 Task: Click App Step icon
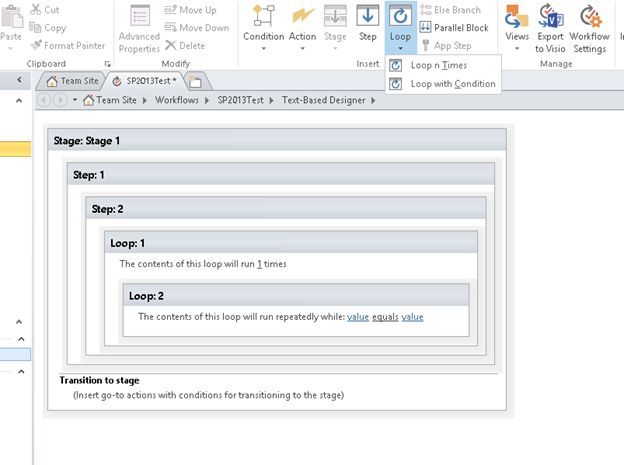pos(425,45)
